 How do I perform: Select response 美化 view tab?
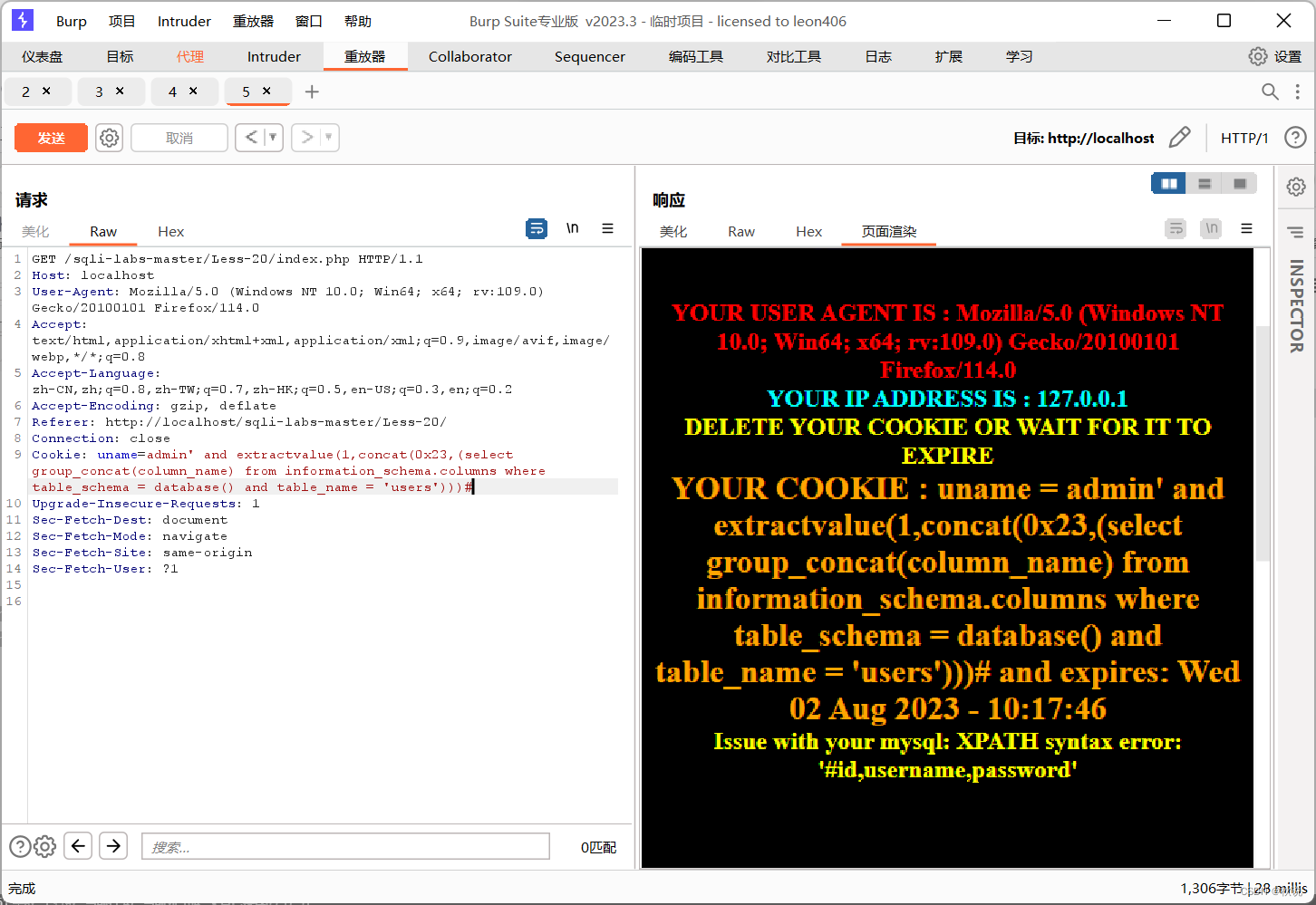pyautogui.click(x=673, y=231)
